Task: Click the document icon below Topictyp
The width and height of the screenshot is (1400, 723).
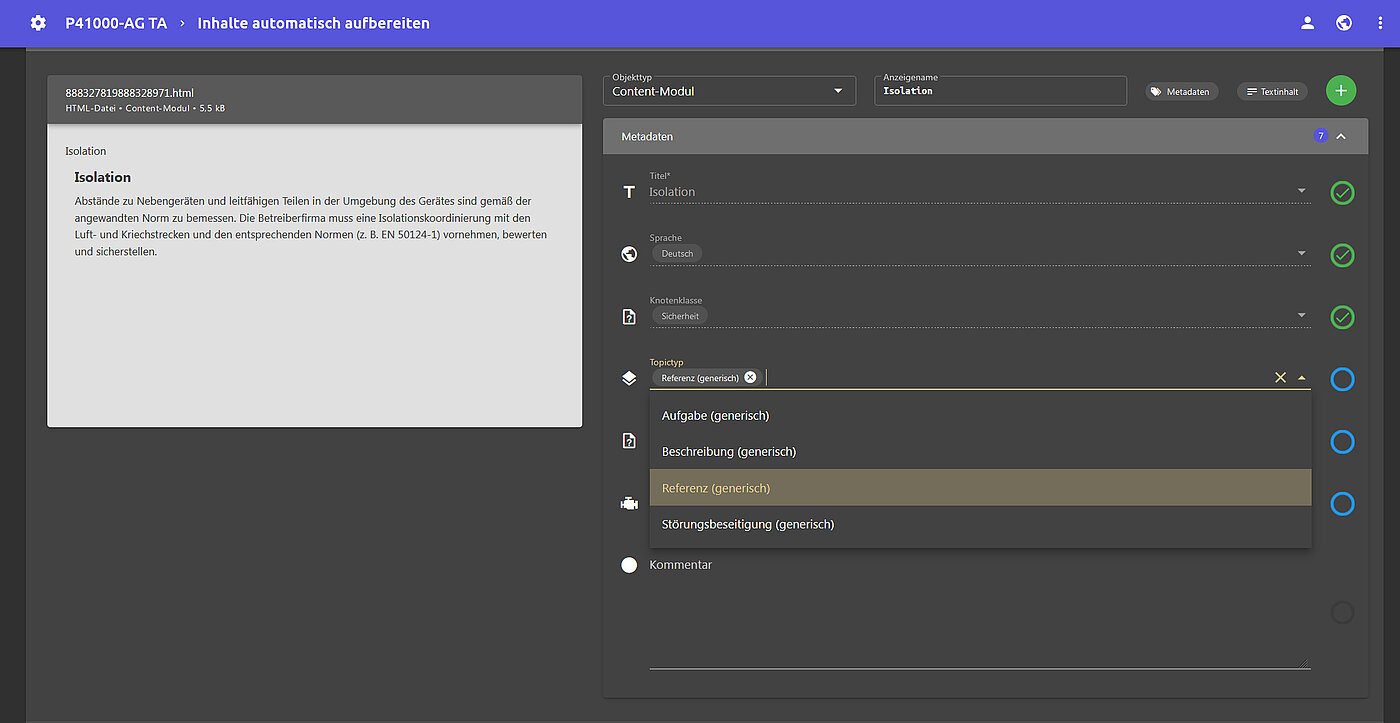Action: click(x=629, y=441)
